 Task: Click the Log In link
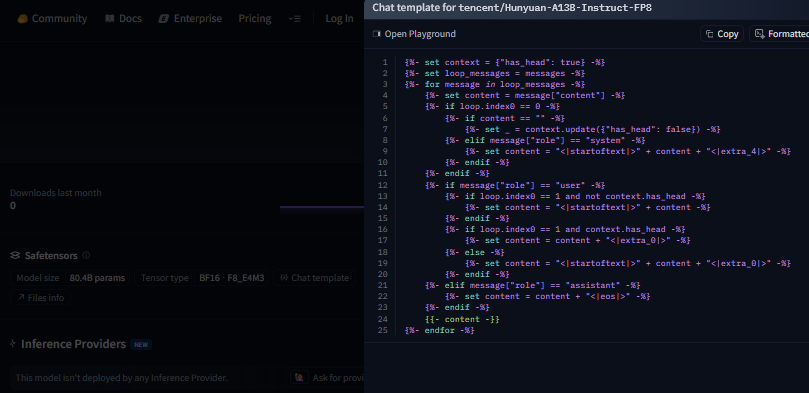(339, 19)
